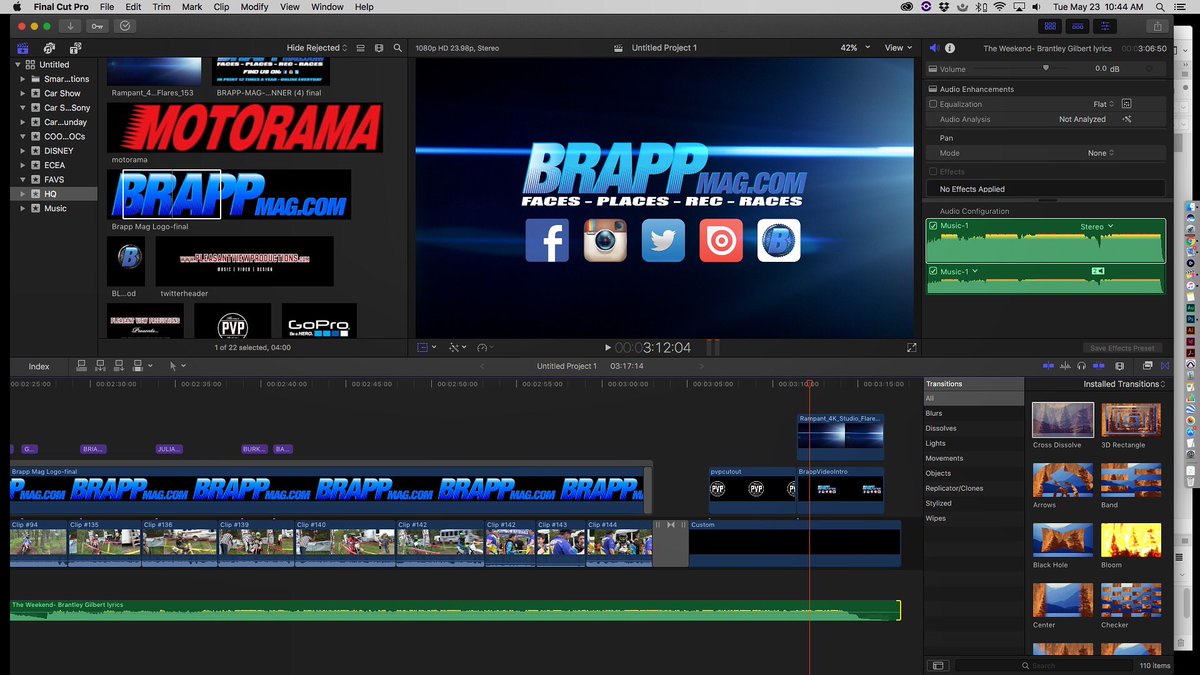Viewport: 1200px width, 675px height.
Task: Select the motorama clip thumbnail in browser
Action: (244, 127)
